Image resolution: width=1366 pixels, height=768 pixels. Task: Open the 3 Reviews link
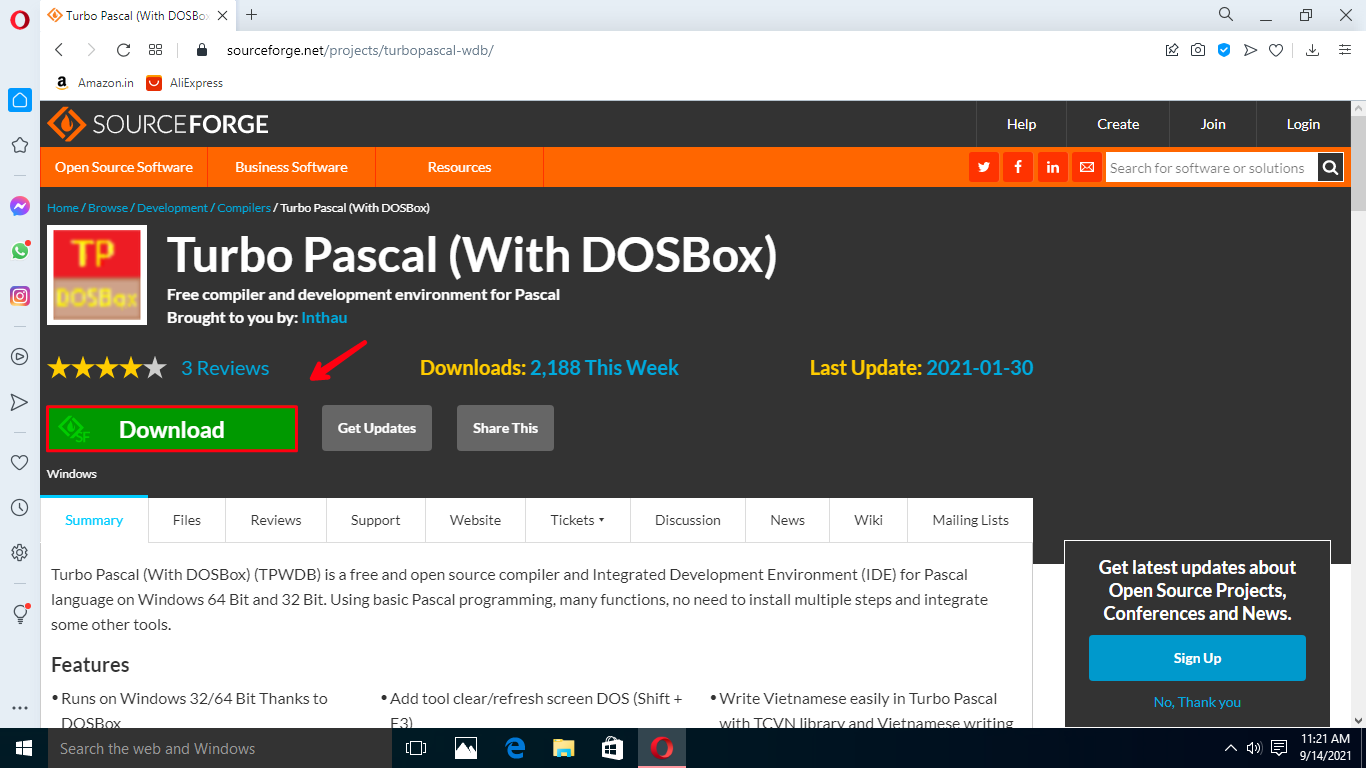[x=225, y=368]
